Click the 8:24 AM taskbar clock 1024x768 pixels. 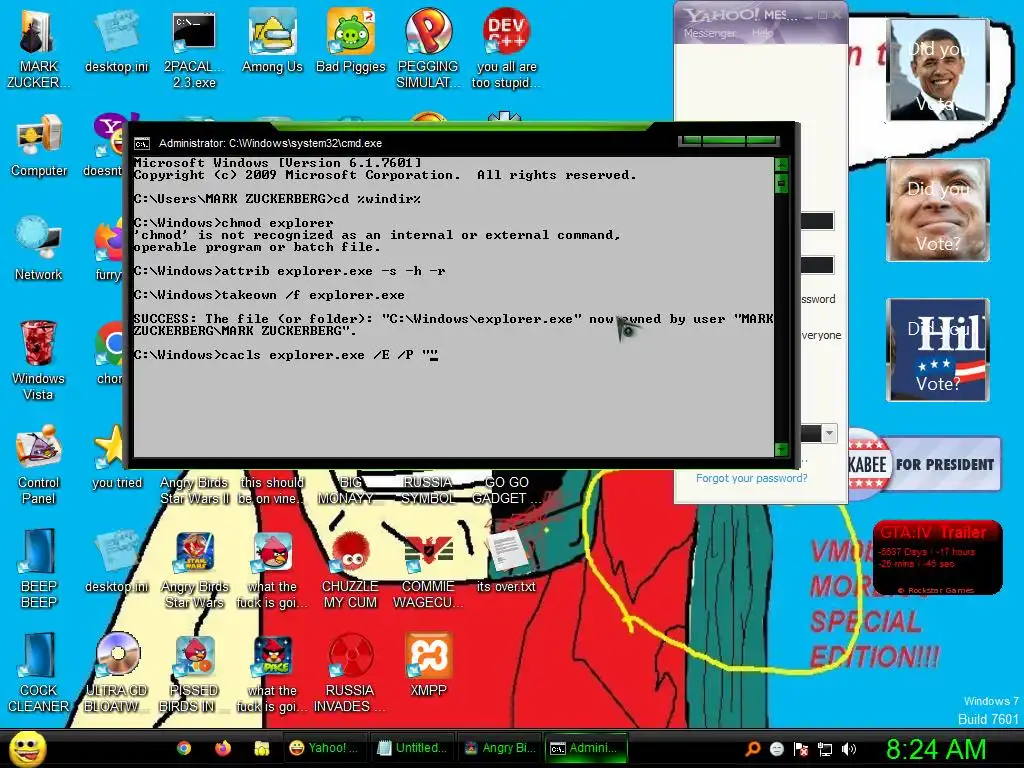click(x=936, y=749)
